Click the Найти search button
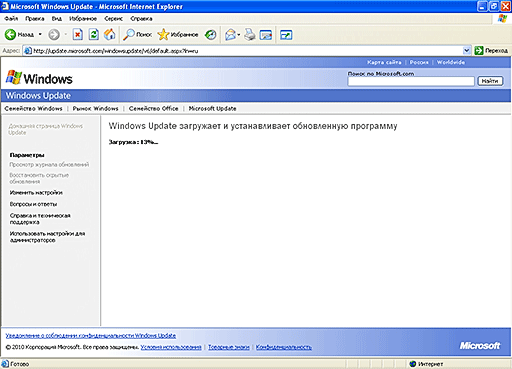This screenshot has width=512, height=369. click(490, 81)
